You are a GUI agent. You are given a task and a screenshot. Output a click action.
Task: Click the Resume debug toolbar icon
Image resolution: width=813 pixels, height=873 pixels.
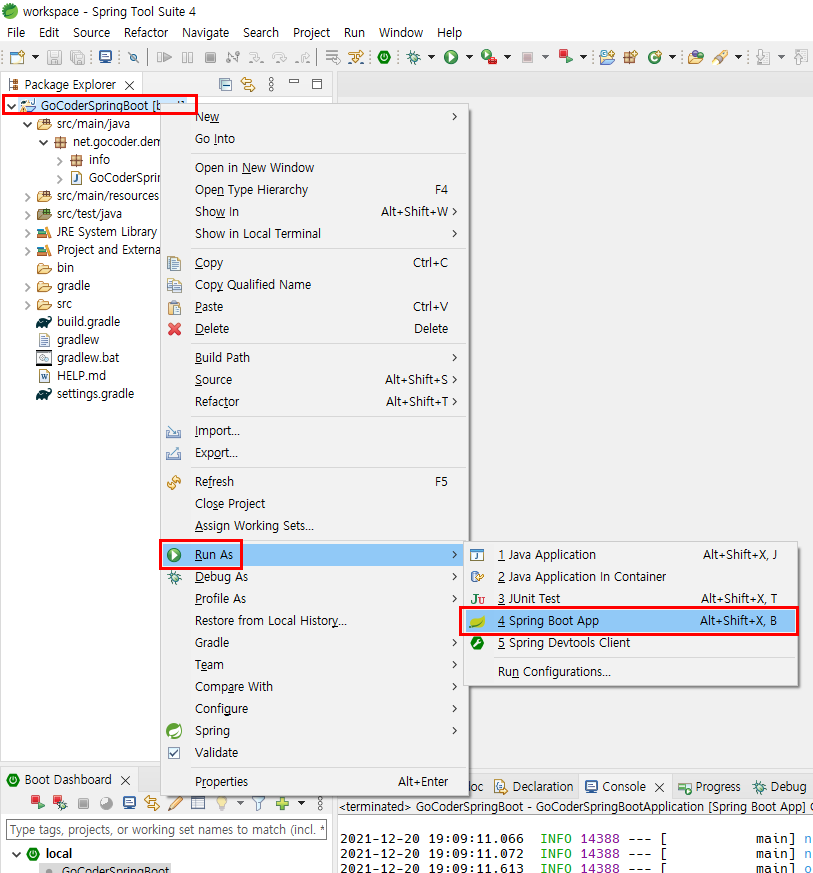coord(164,57)
